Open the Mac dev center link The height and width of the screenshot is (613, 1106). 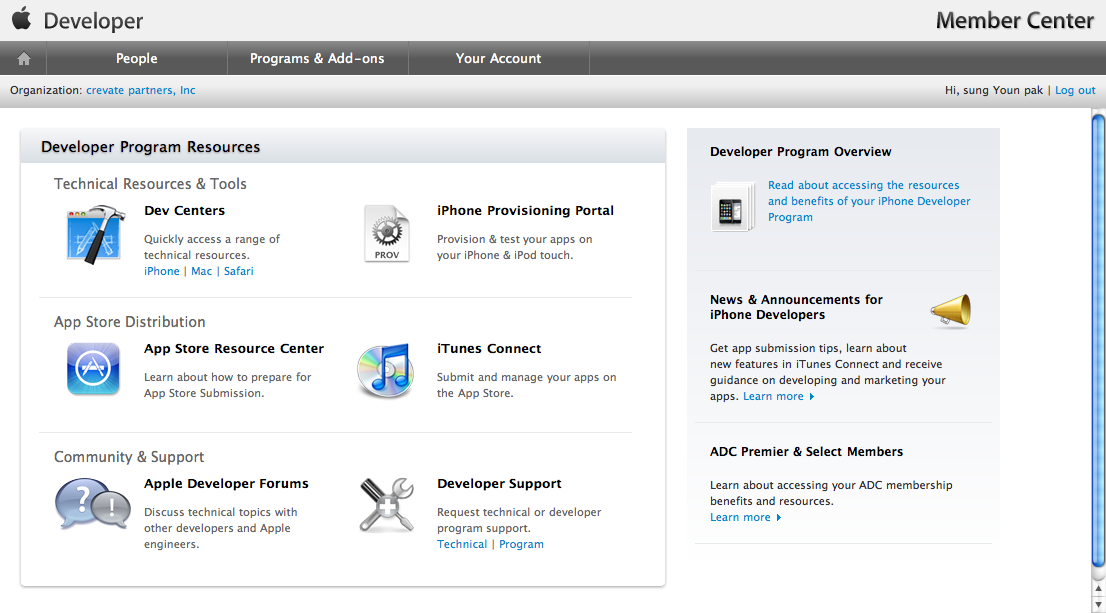pyautogui.click(x=201, y=271)
